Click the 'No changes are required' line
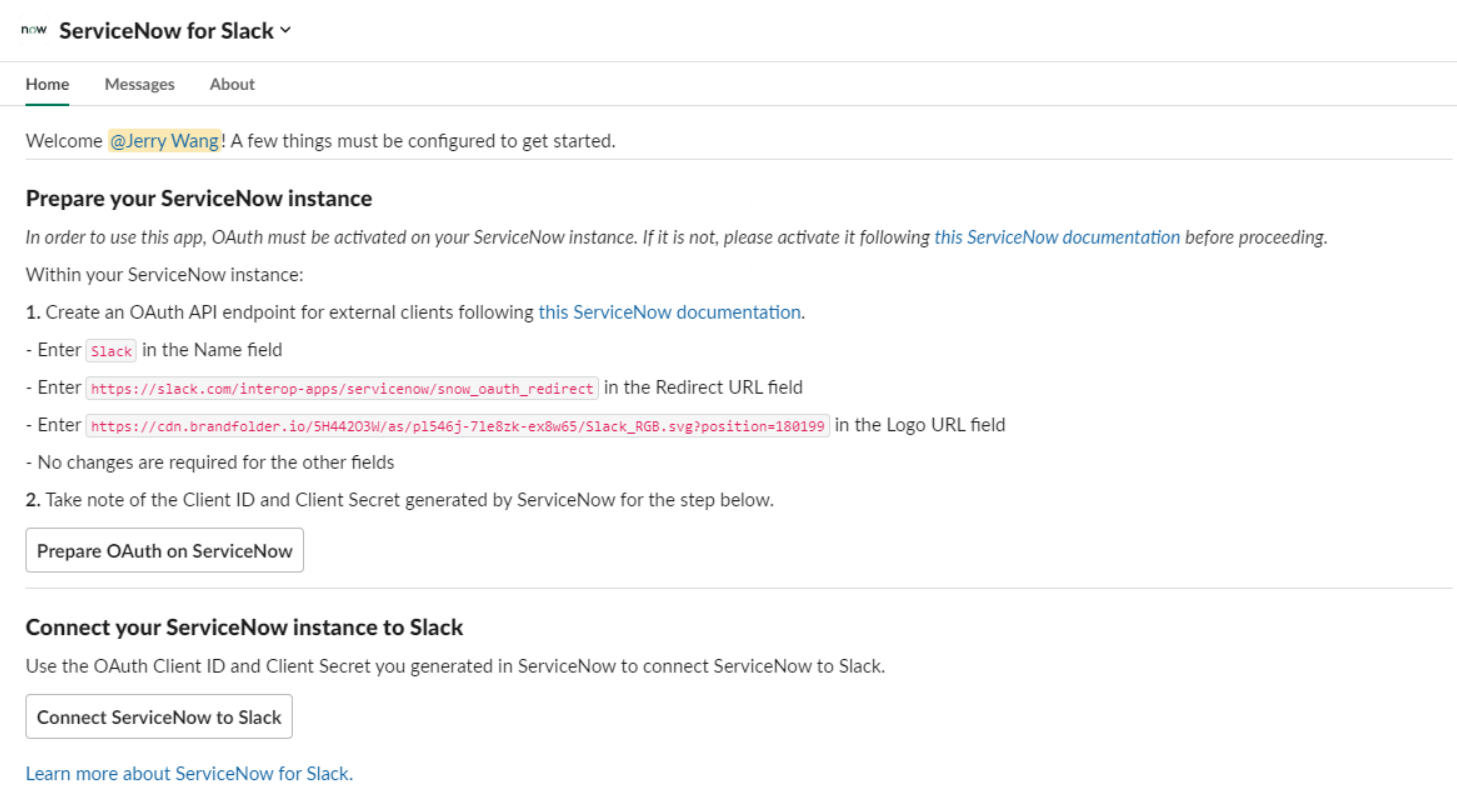The image size is (1457, 799). [x=210, y=462]
